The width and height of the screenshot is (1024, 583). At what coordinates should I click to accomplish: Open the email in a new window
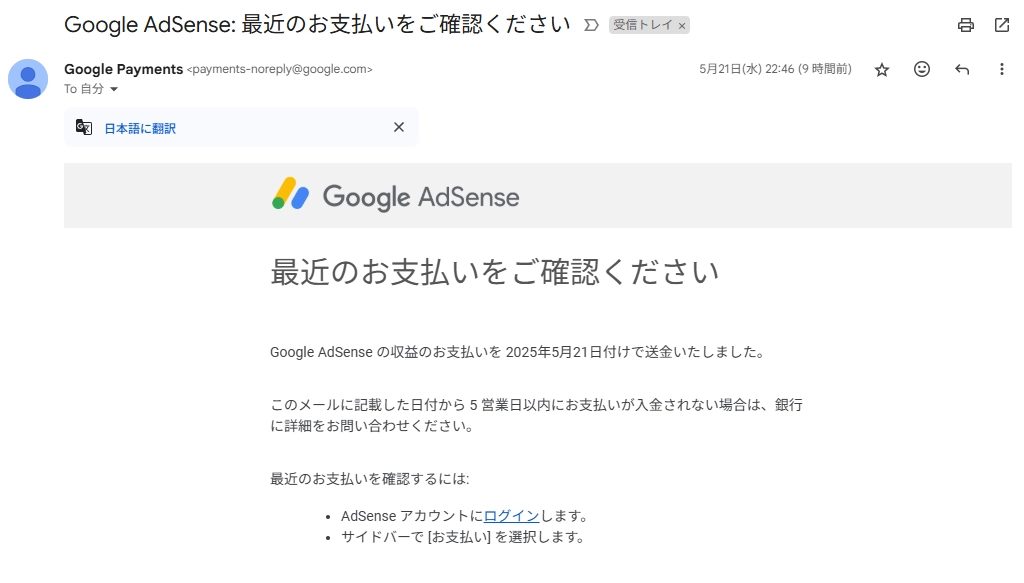1002,25
